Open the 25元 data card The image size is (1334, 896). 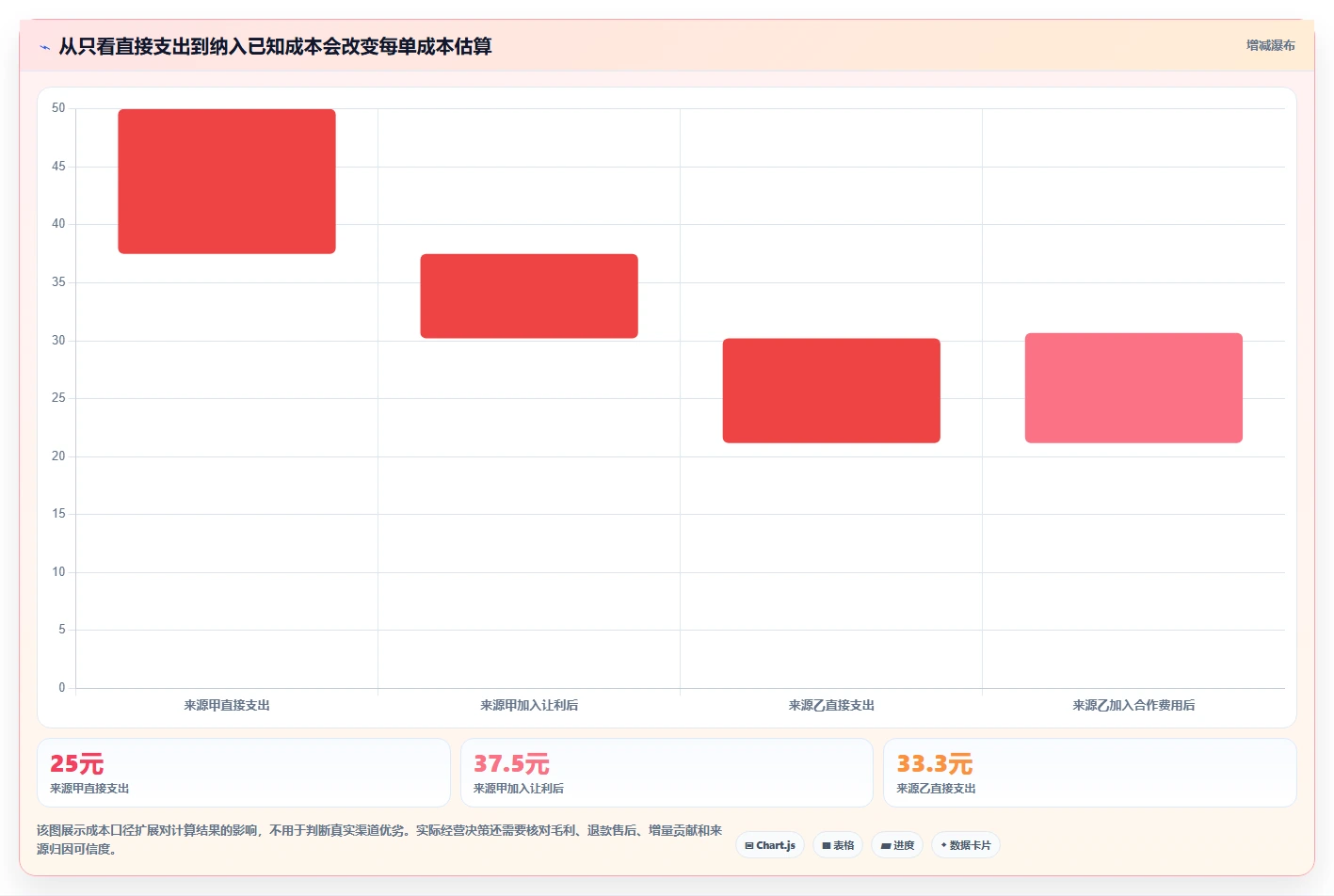click(x=244, y=773)
